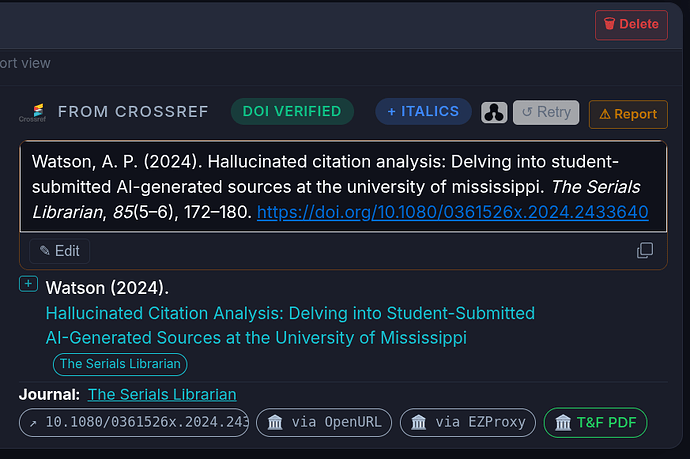Viewport: 690px width, 459px height.
Task: Click the pencil Edit button
Action: click(59, 251)
